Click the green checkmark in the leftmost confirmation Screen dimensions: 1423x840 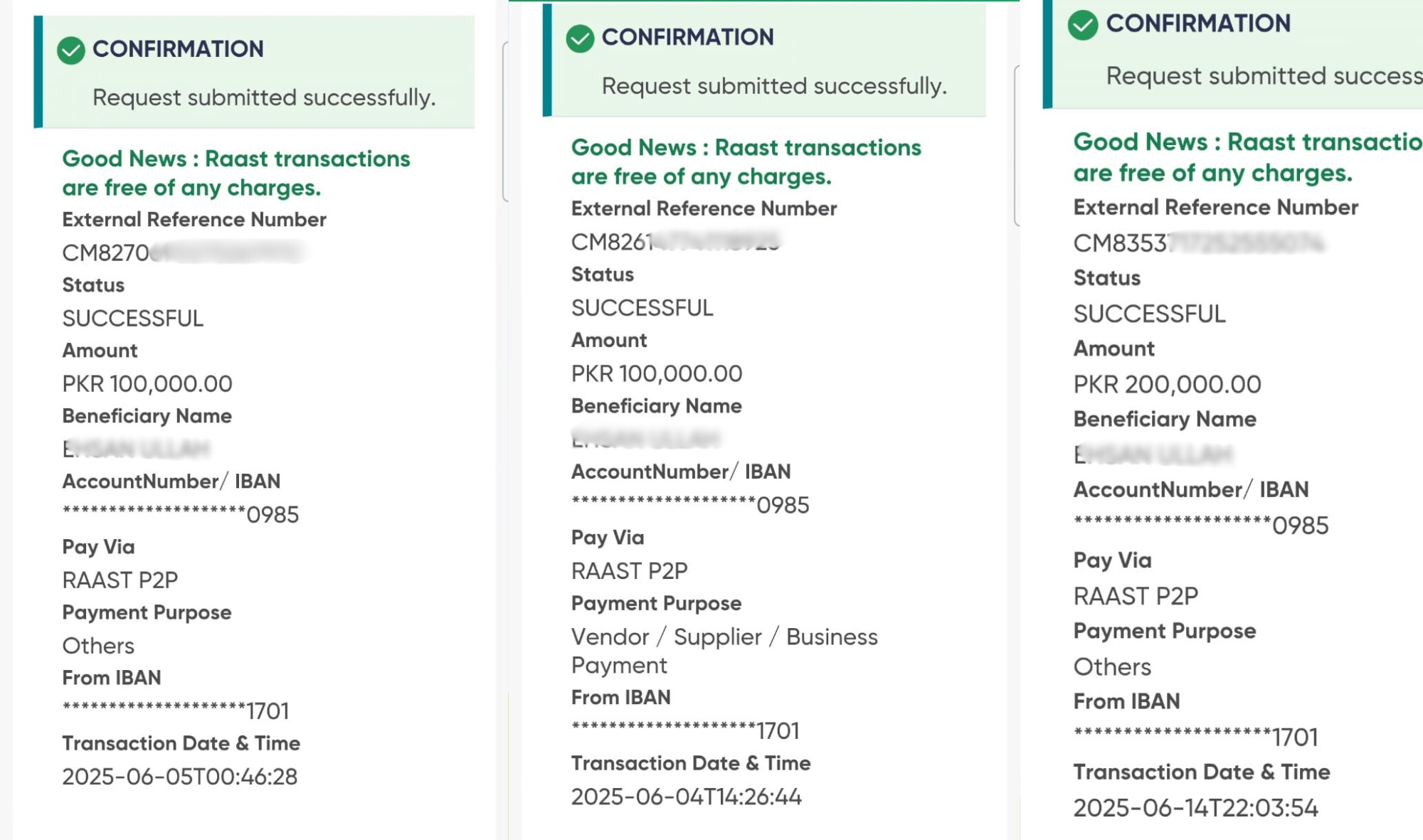pos(71,50)
